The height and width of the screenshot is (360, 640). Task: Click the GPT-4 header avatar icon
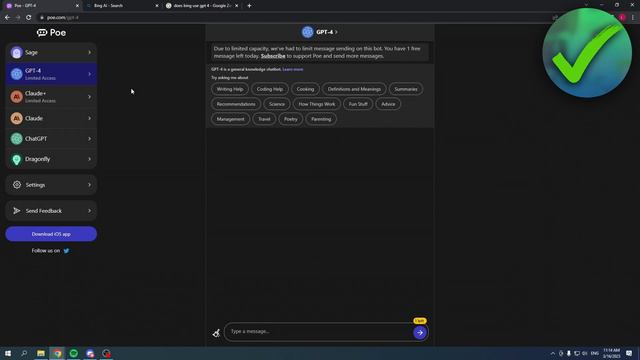point(307,32)
